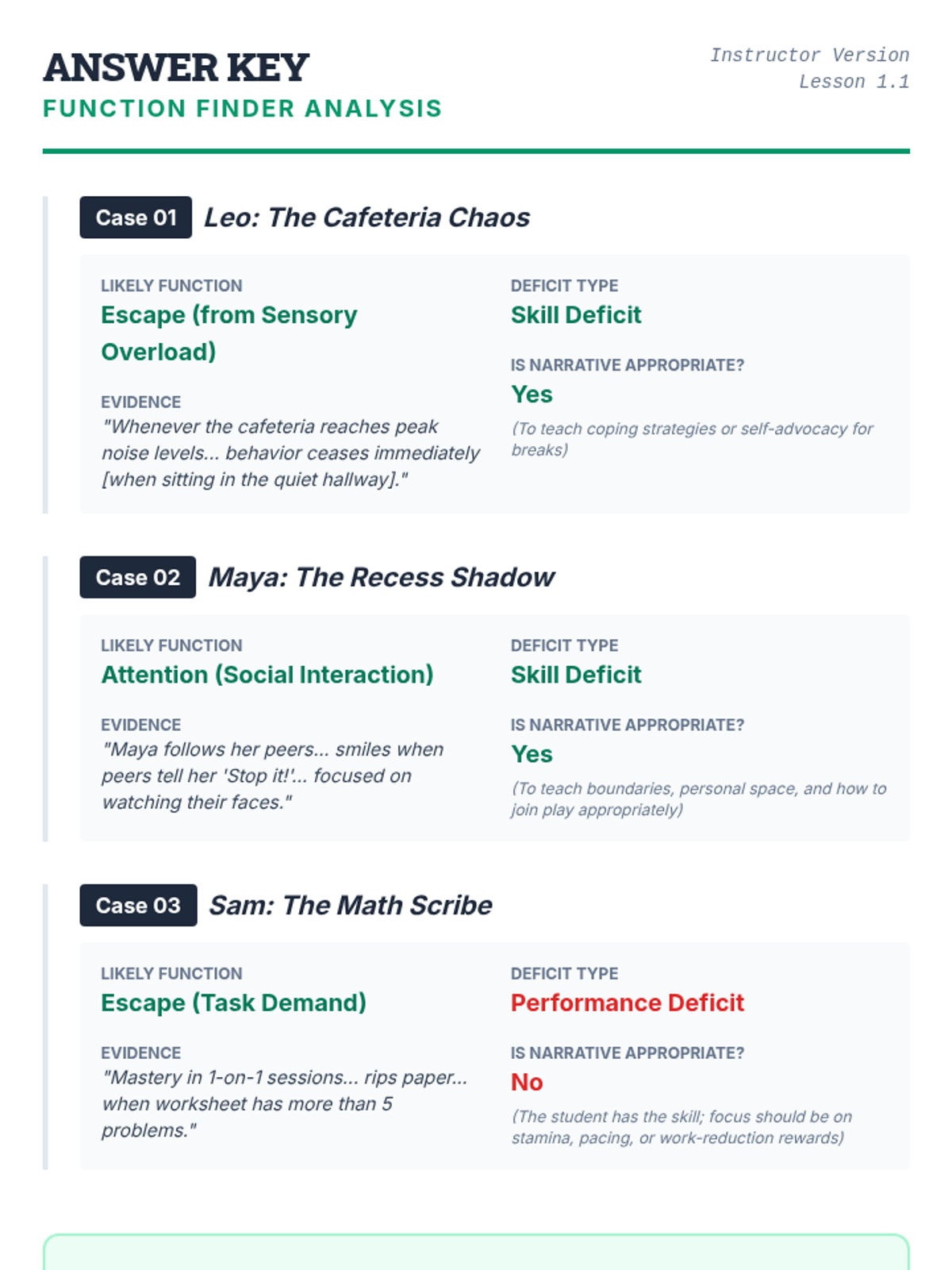952x1270 pixels.
Task: Click the ANSWER KEY heading
Action: tap(176, 68)
